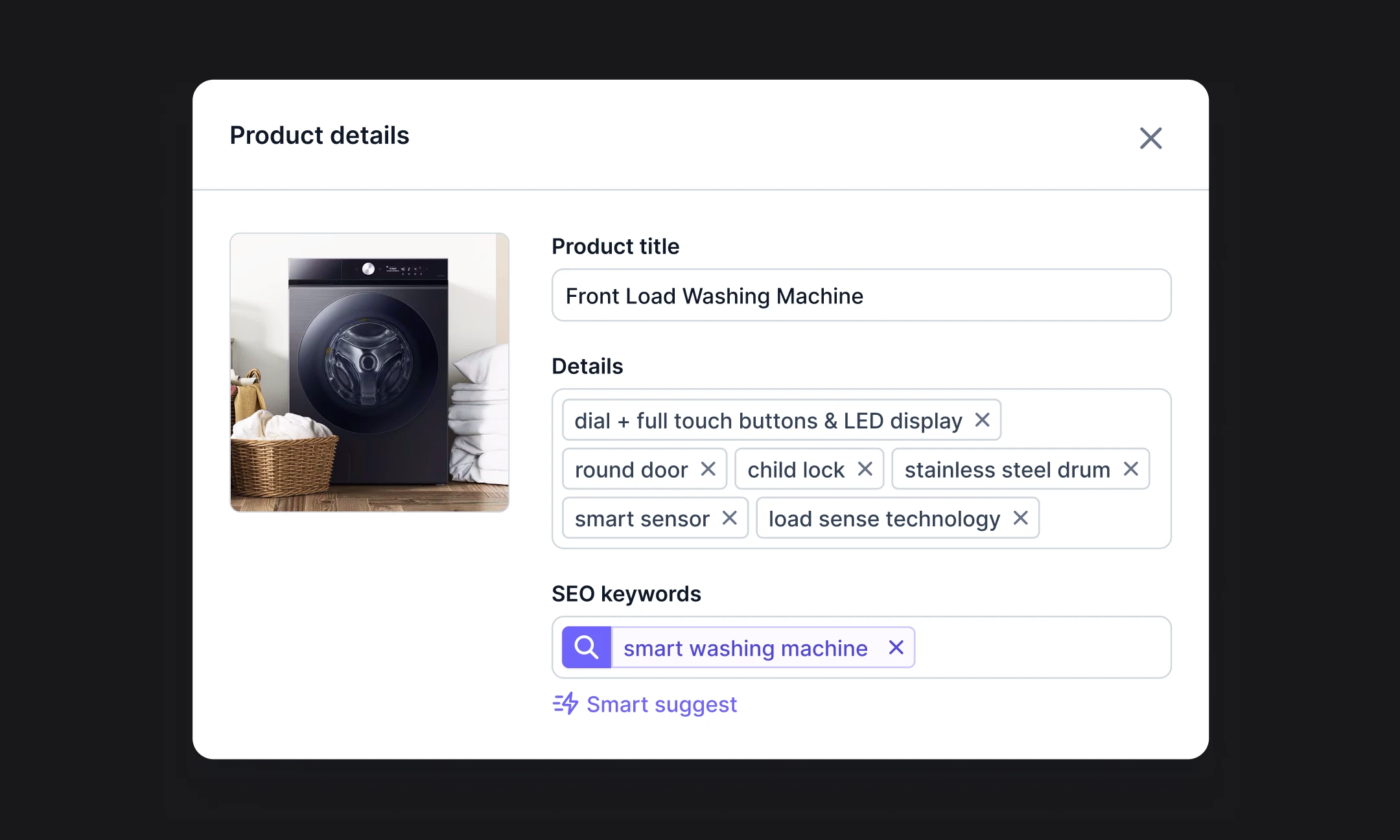The height and width of the screenshot is (840, 1400).
Task: Delete the 'smart sensor' detail tag
Action: (729, 518)
